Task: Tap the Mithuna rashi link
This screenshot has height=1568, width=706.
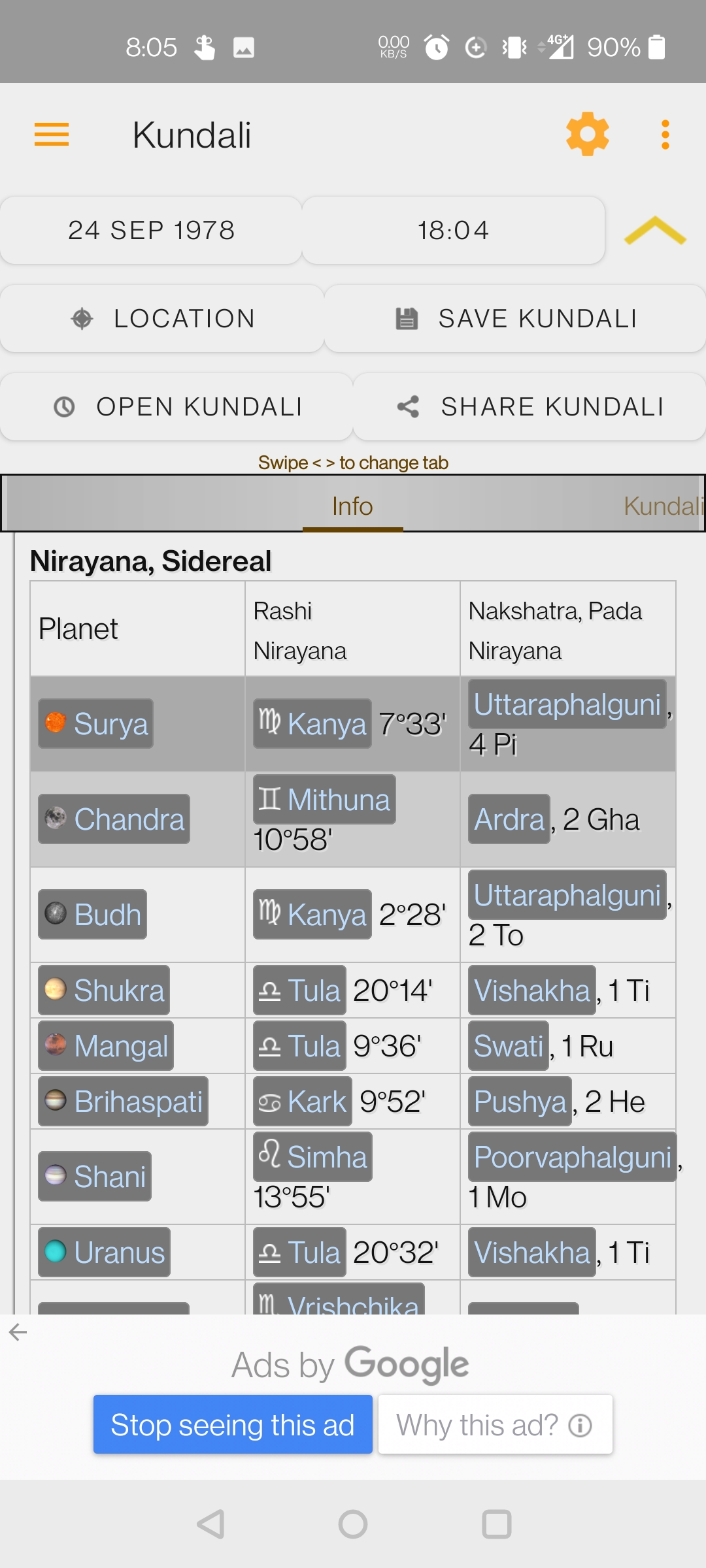Action: tap(325, 800)
